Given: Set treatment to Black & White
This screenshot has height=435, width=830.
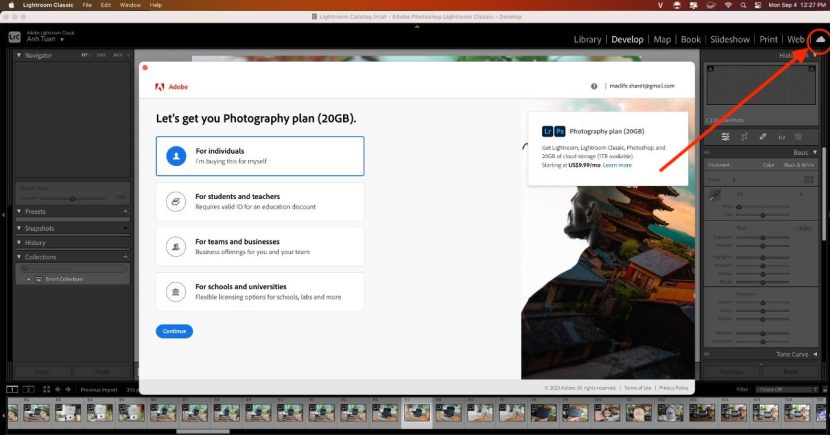Looking at the screenshot, I should click(x=799, y=165).
